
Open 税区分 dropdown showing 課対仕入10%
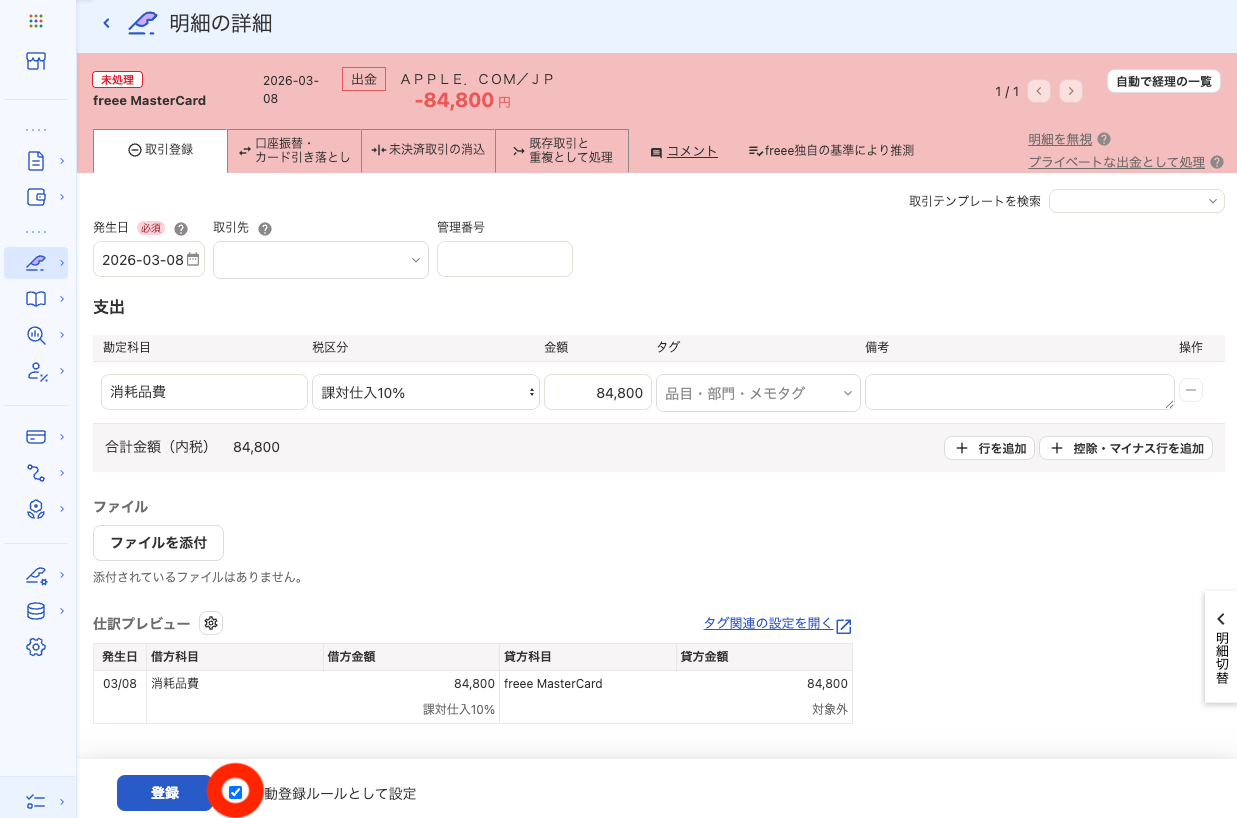pyautogui.click(x=426, y=392)
